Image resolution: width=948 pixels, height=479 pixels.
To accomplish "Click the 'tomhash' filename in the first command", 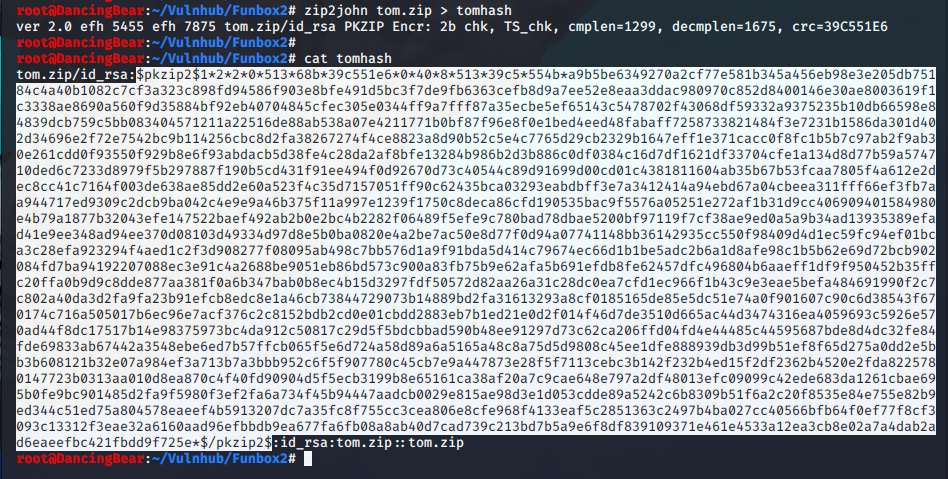I will click(x=484, y=10).
